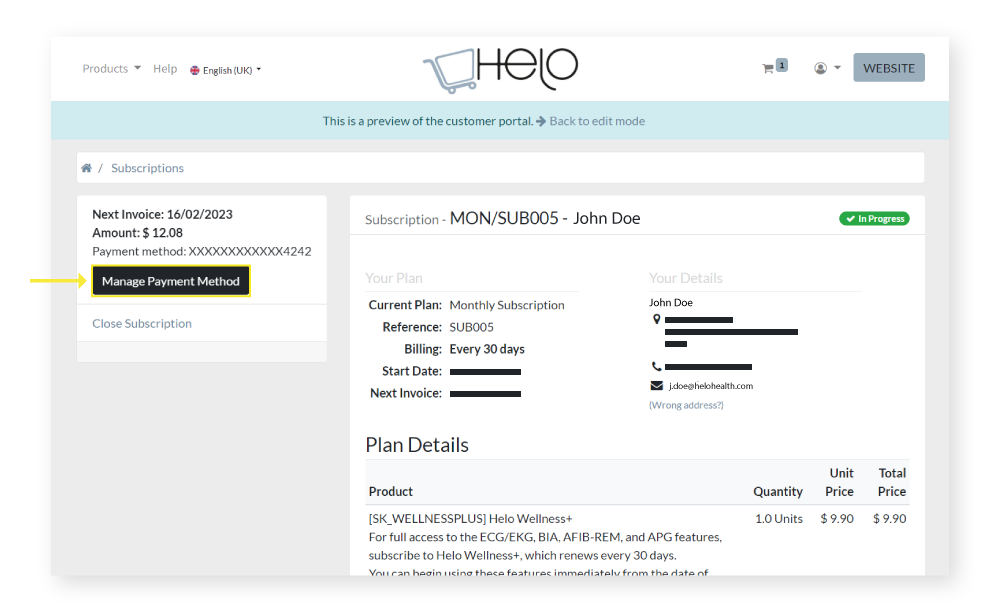This screenshot has width=1000, height=612.
Task: Open the user account menu
Action: click(826, 69)
